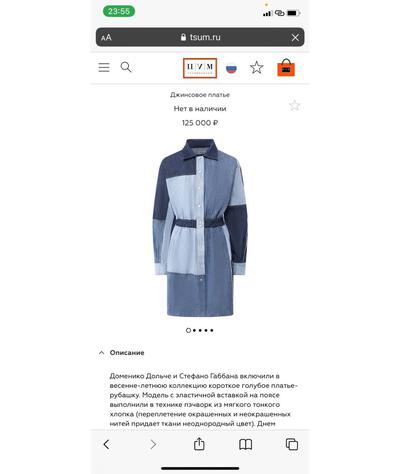This screenshot has height=474, width=400.
Task: Change region via Russian flag icon
Action: click(x=231, y=69)
